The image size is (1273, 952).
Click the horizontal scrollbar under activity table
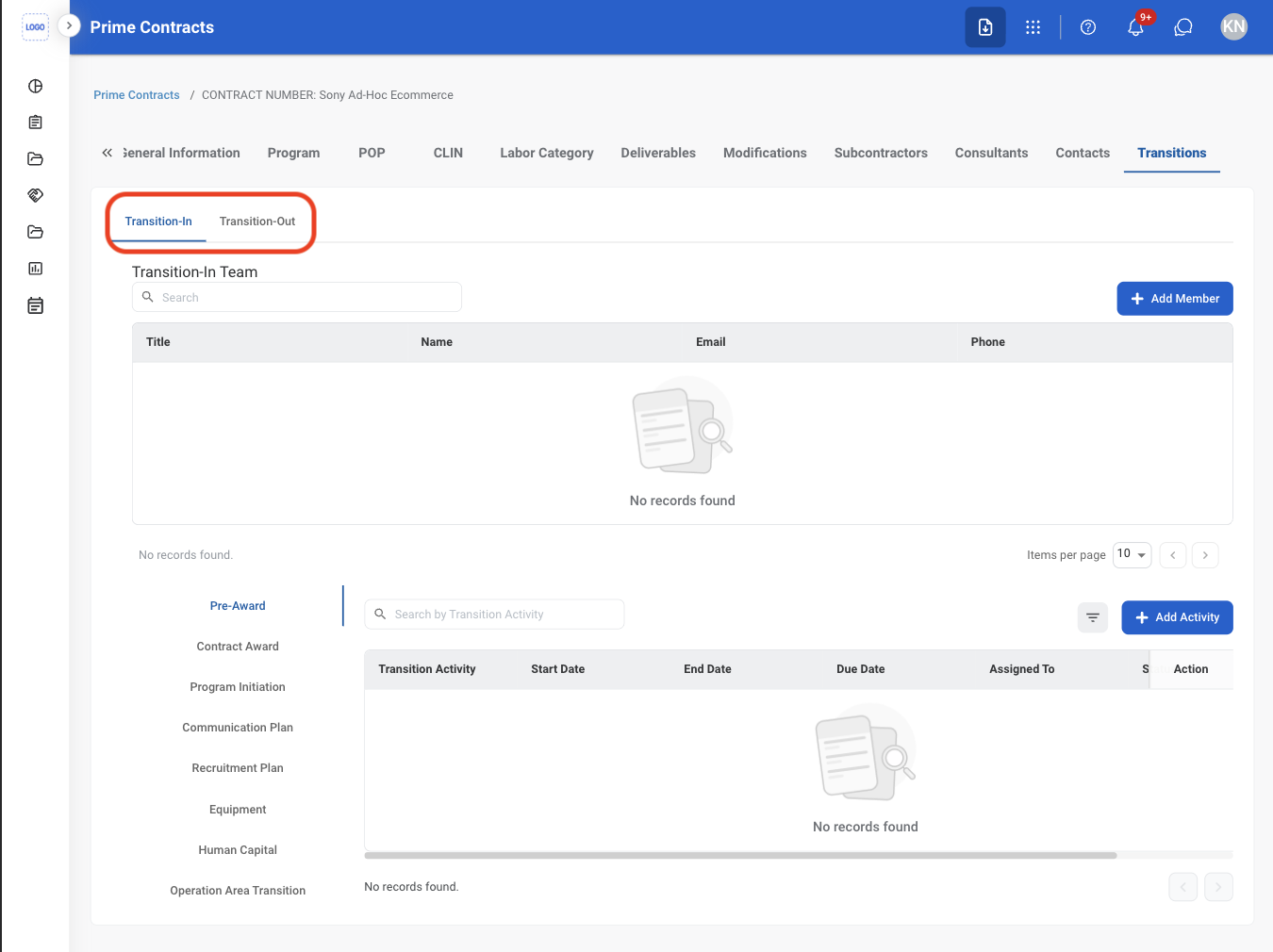click(740, 856)
